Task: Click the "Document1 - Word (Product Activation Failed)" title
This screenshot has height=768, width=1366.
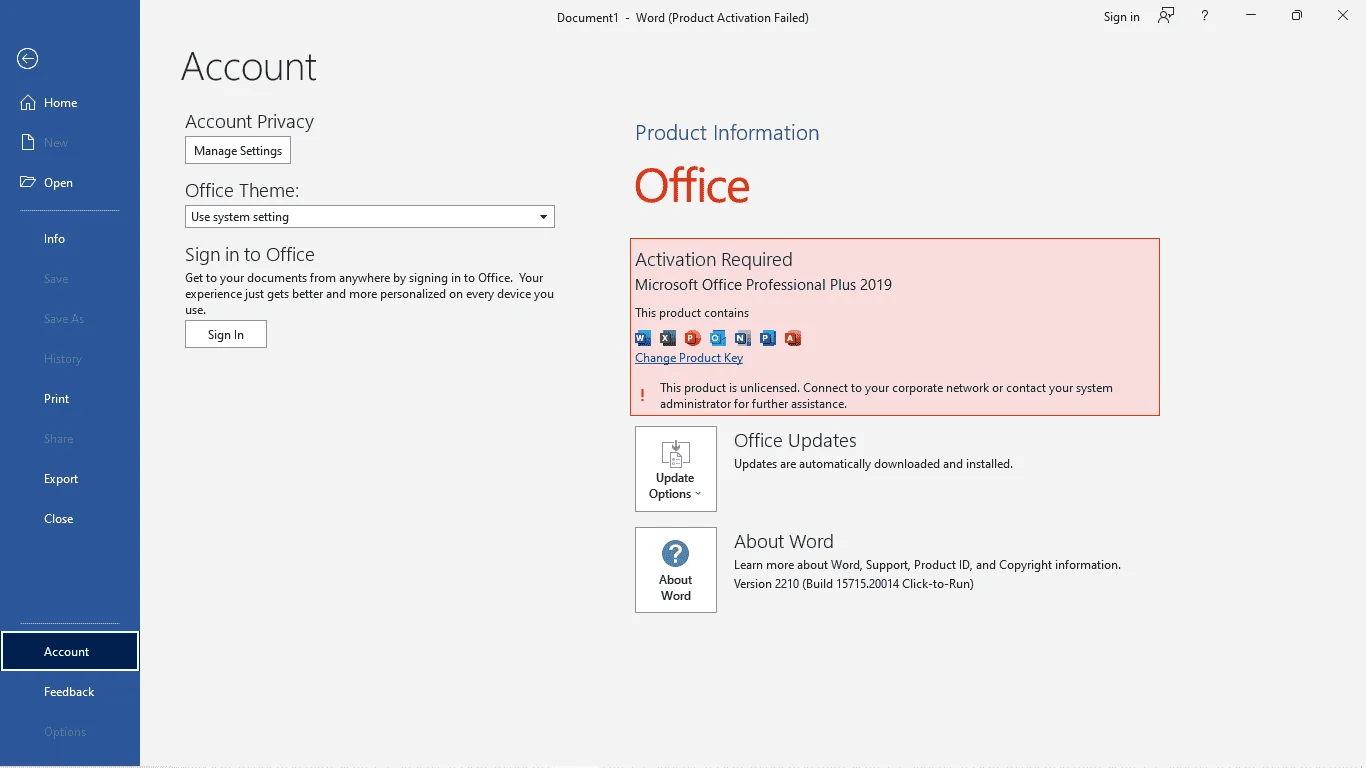Action: 683,17
